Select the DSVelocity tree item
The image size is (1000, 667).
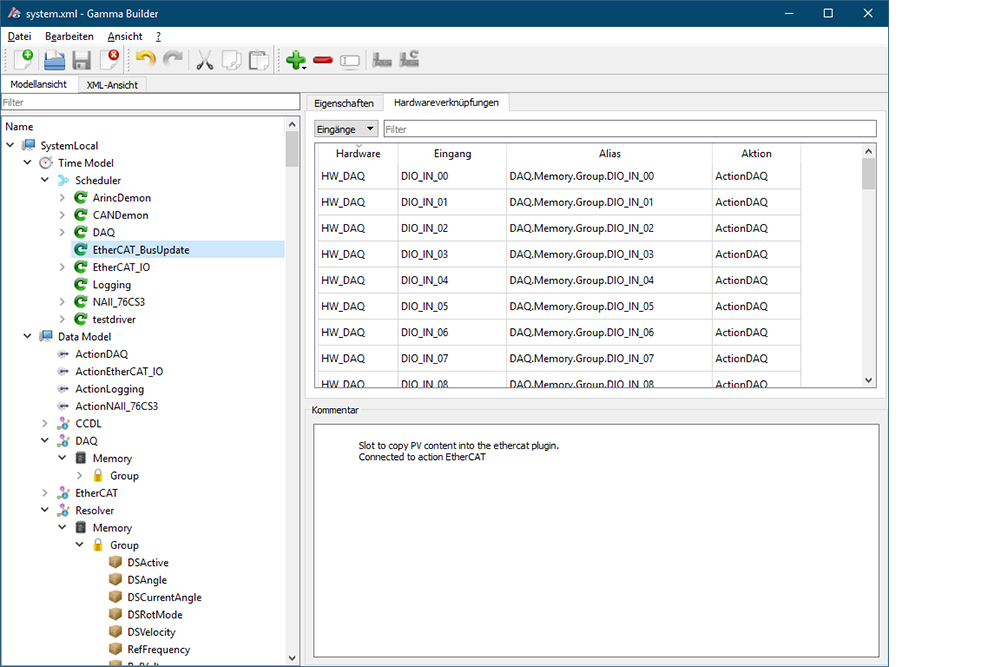(151, 632)
